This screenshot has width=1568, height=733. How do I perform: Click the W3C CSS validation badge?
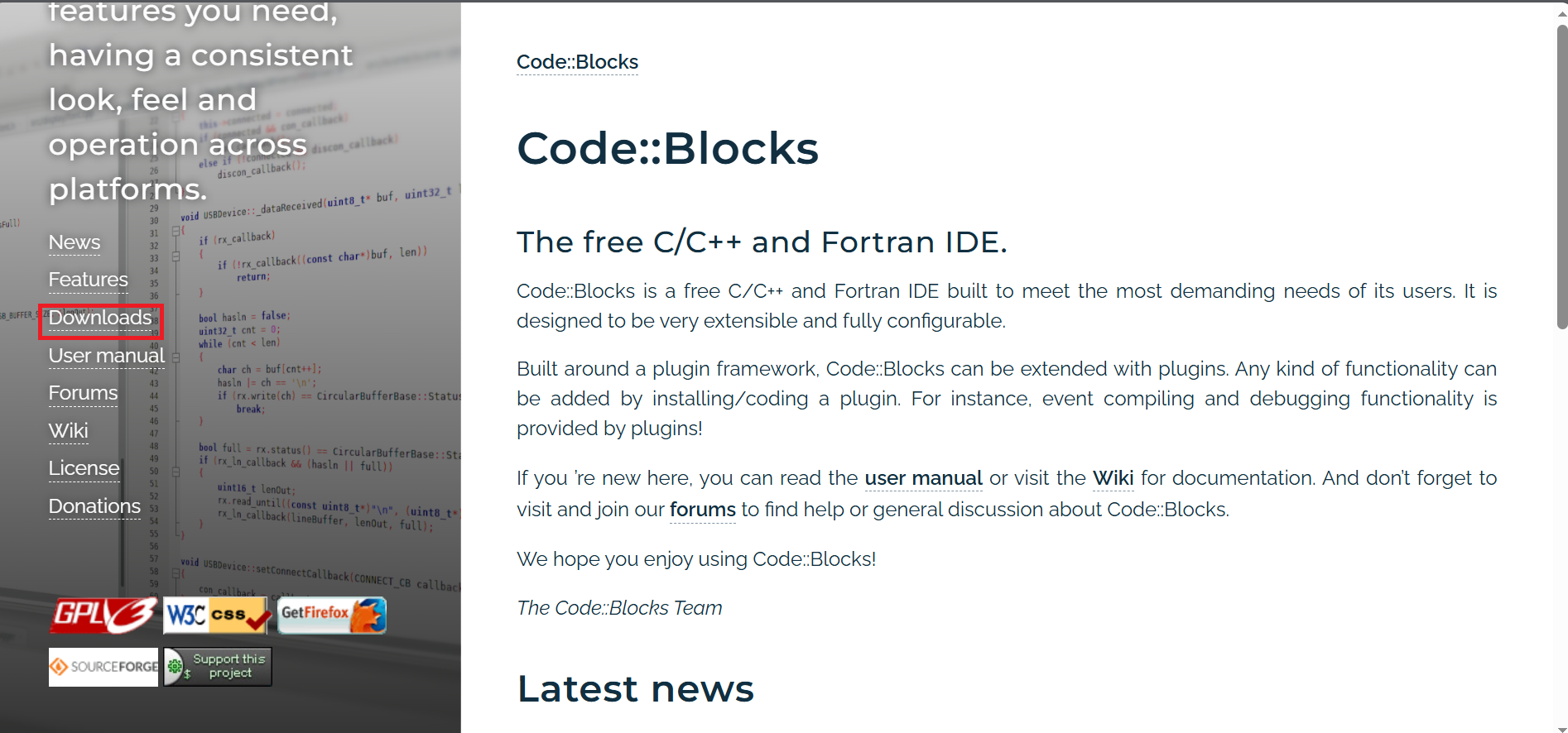tap(216, 615)
